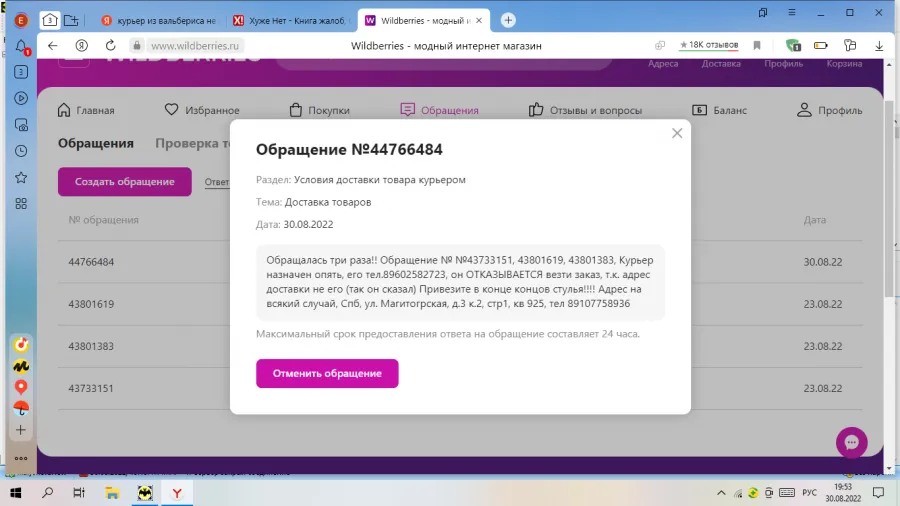Image resolution: width=900 pixels, height=506 pixels.
Task: Click the new tab group folder icon
Action: point(71,20)
